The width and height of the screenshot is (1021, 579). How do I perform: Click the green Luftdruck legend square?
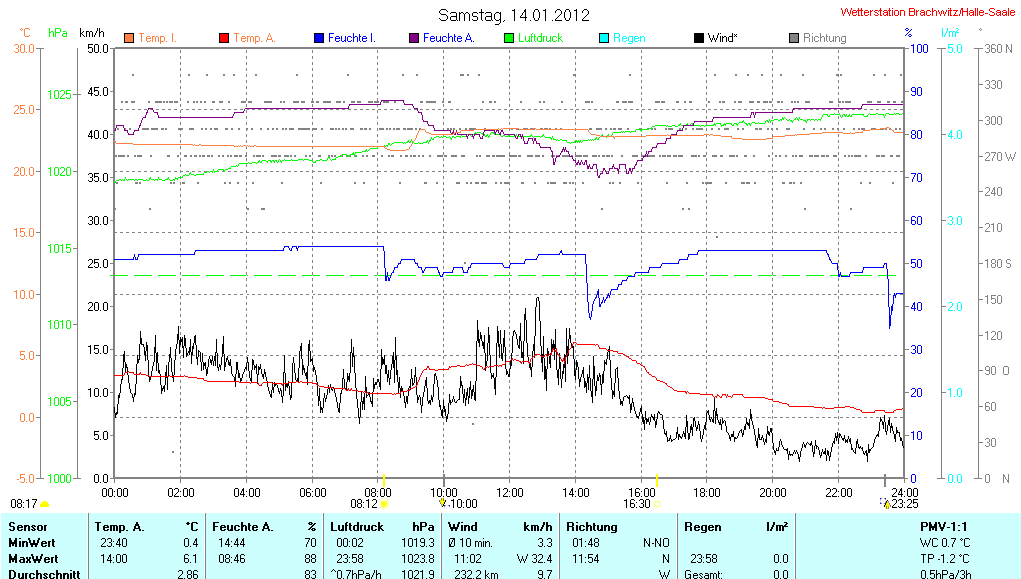(508, 38)
